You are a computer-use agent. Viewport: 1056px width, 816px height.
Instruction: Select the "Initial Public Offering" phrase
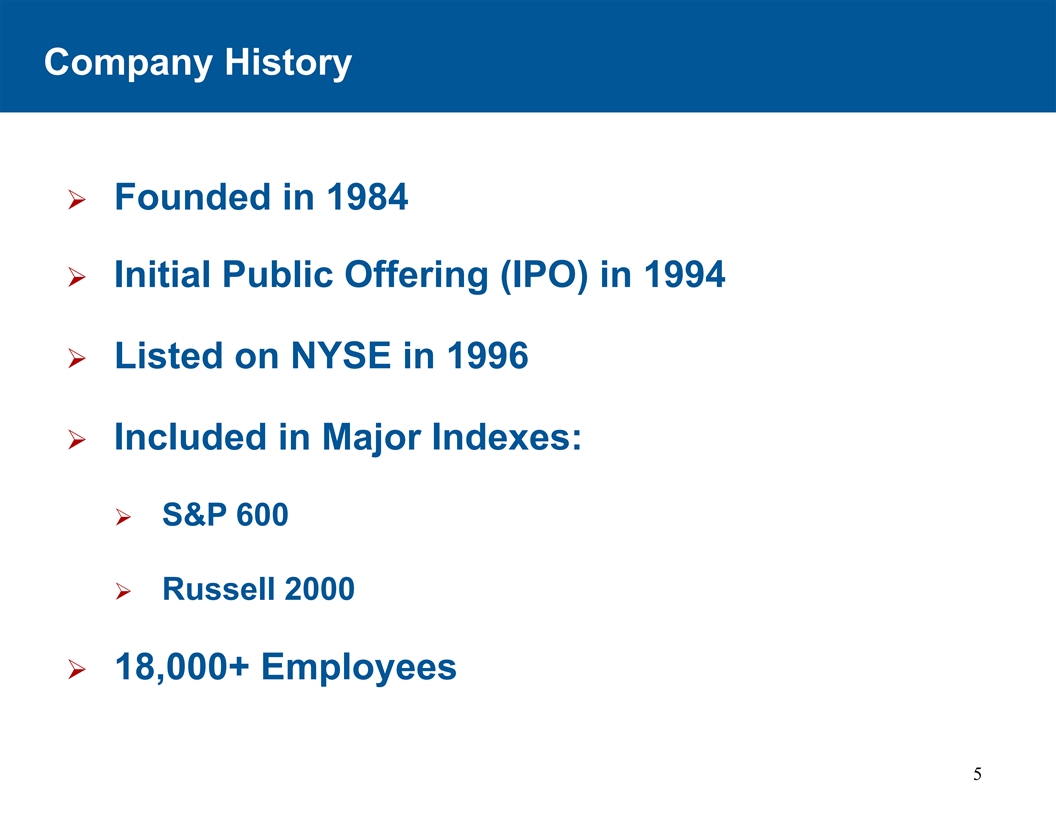[301, 275]
